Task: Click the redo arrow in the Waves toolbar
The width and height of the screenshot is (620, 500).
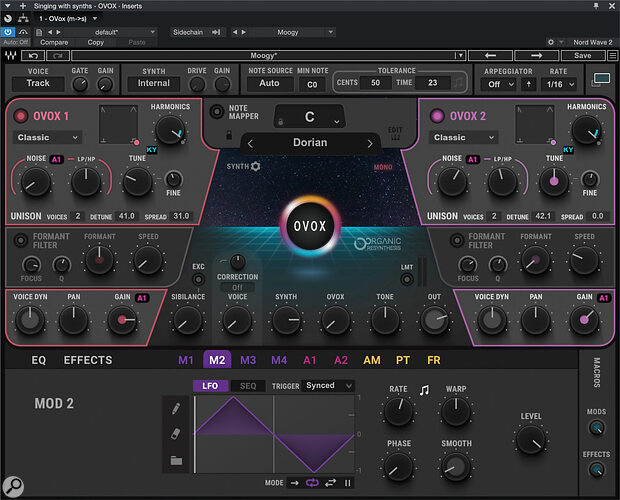Action: (x=58, y=56)
